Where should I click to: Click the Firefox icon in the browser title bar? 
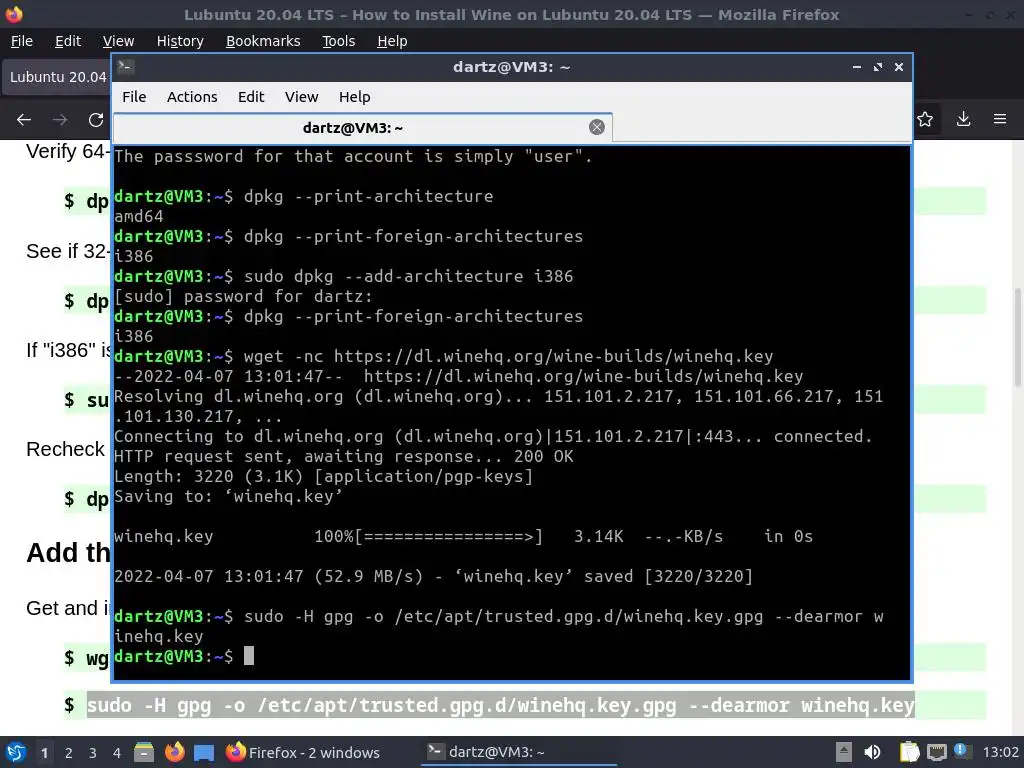tap(14, 14)
